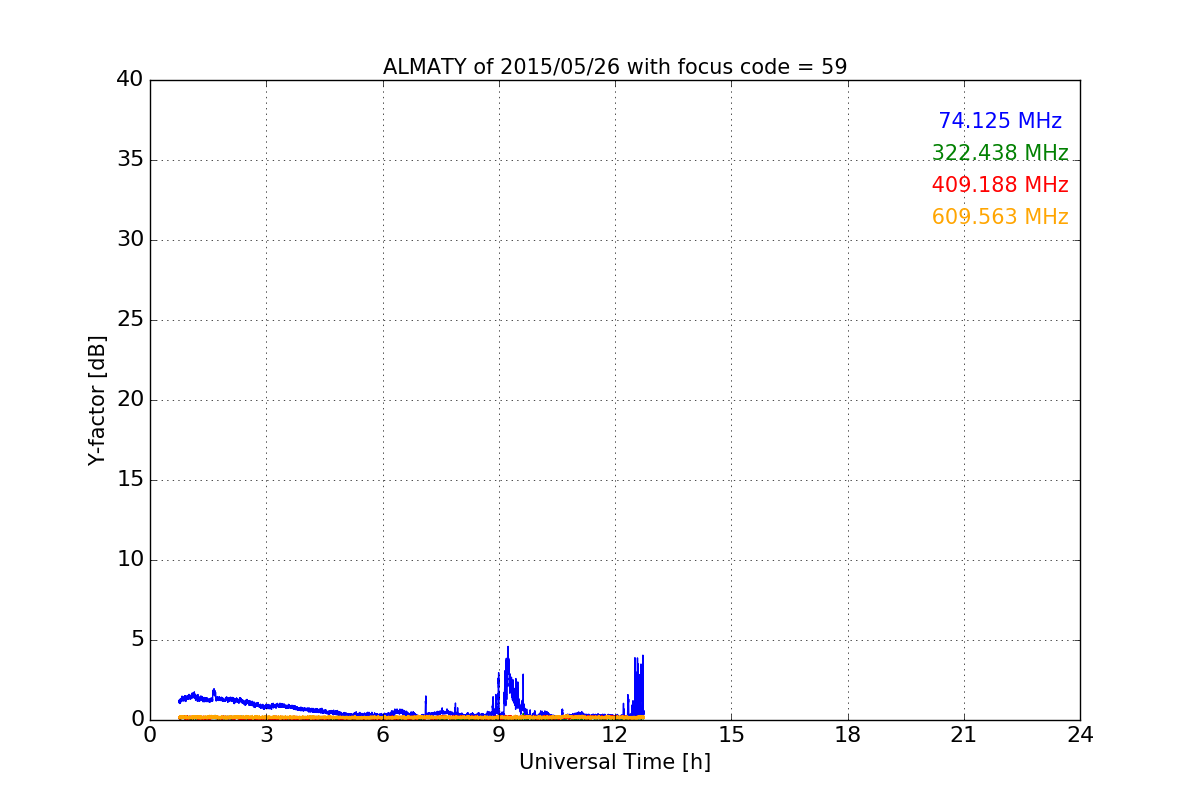Click the plot title 'ALMATY of 2015/05/26'
Screen dimensions: 1200x800
coord(615,67)
